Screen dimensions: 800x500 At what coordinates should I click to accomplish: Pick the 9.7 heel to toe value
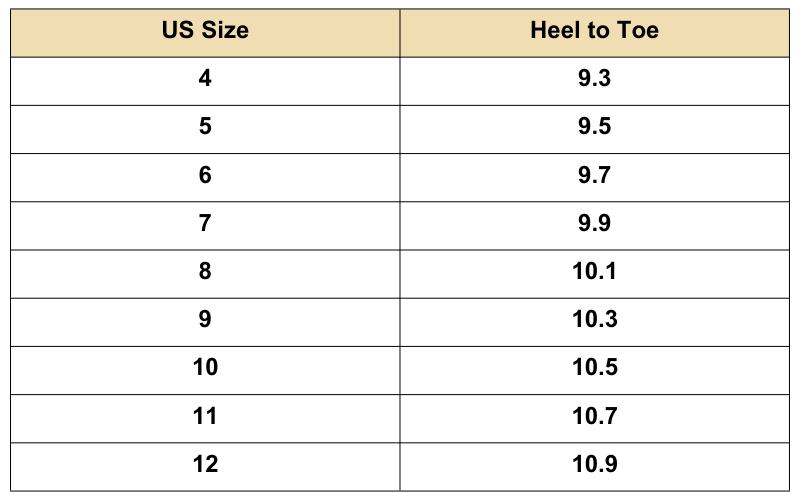(594, 175)
